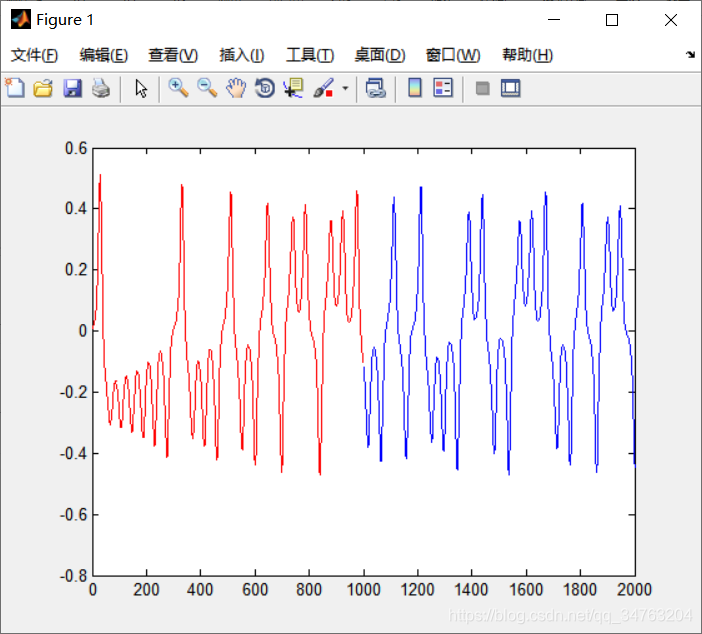Insert a legend using the toolbar icon
The height and width of the screenshot is (634, 702).
tap(443, 88)
